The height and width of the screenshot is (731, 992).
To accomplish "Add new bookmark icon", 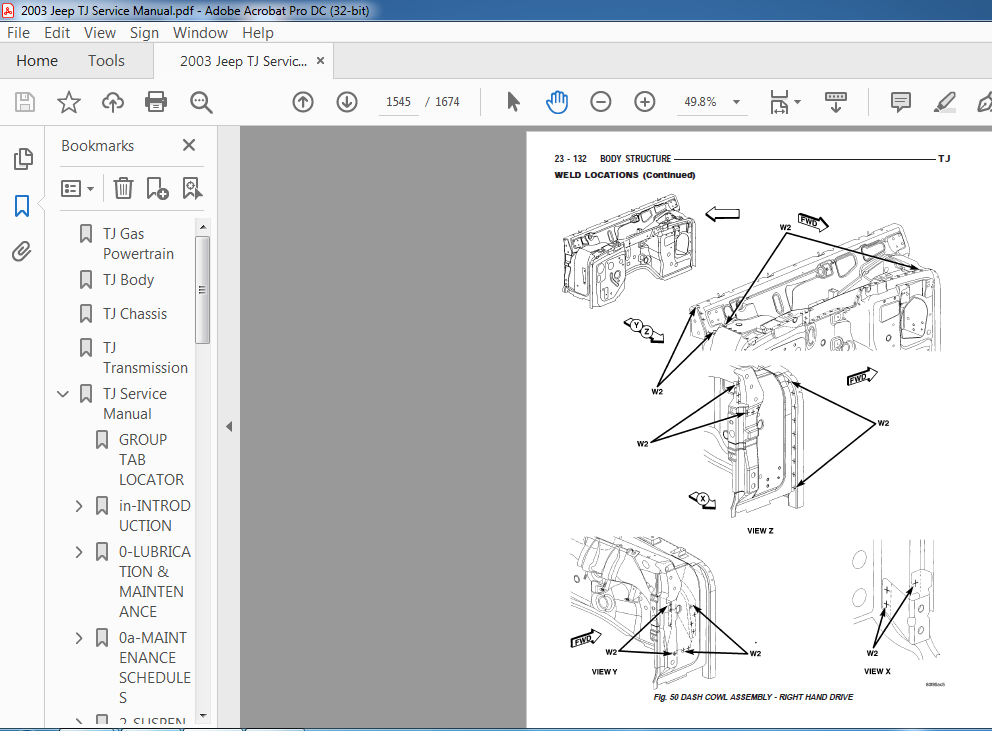I will point(157,188).
